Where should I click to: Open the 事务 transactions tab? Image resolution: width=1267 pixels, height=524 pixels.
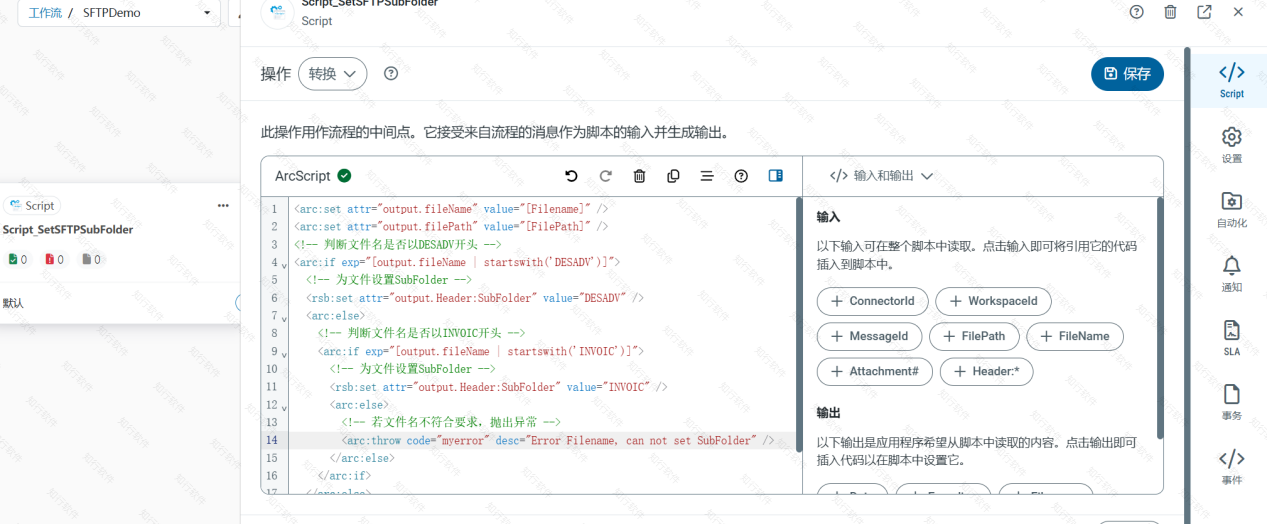pyautogui.click(x=1231, y=402)
